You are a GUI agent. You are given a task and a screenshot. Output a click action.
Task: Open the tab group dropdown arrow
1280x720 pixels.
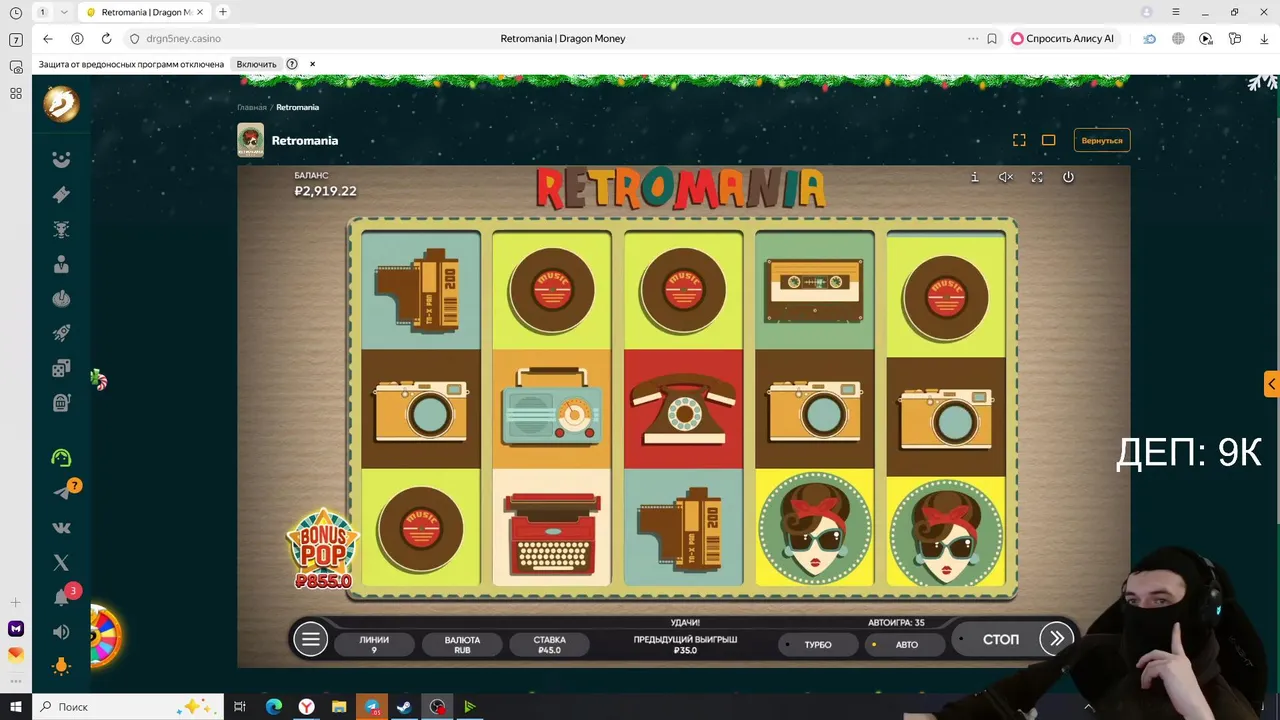[x=65, y=12]
